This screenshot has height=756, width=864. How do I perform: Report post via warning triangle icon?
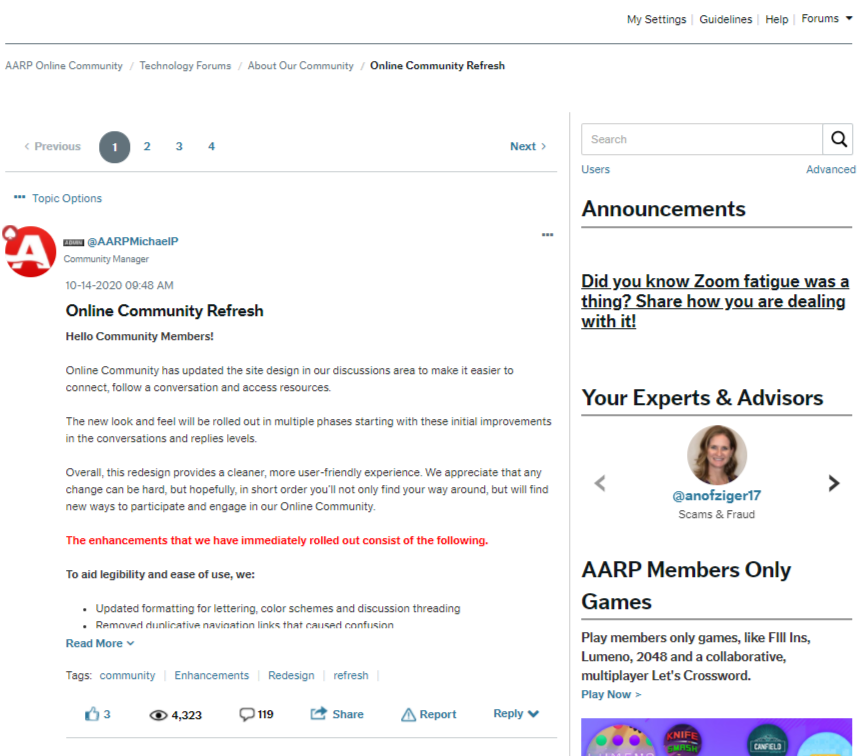(408, 714)
